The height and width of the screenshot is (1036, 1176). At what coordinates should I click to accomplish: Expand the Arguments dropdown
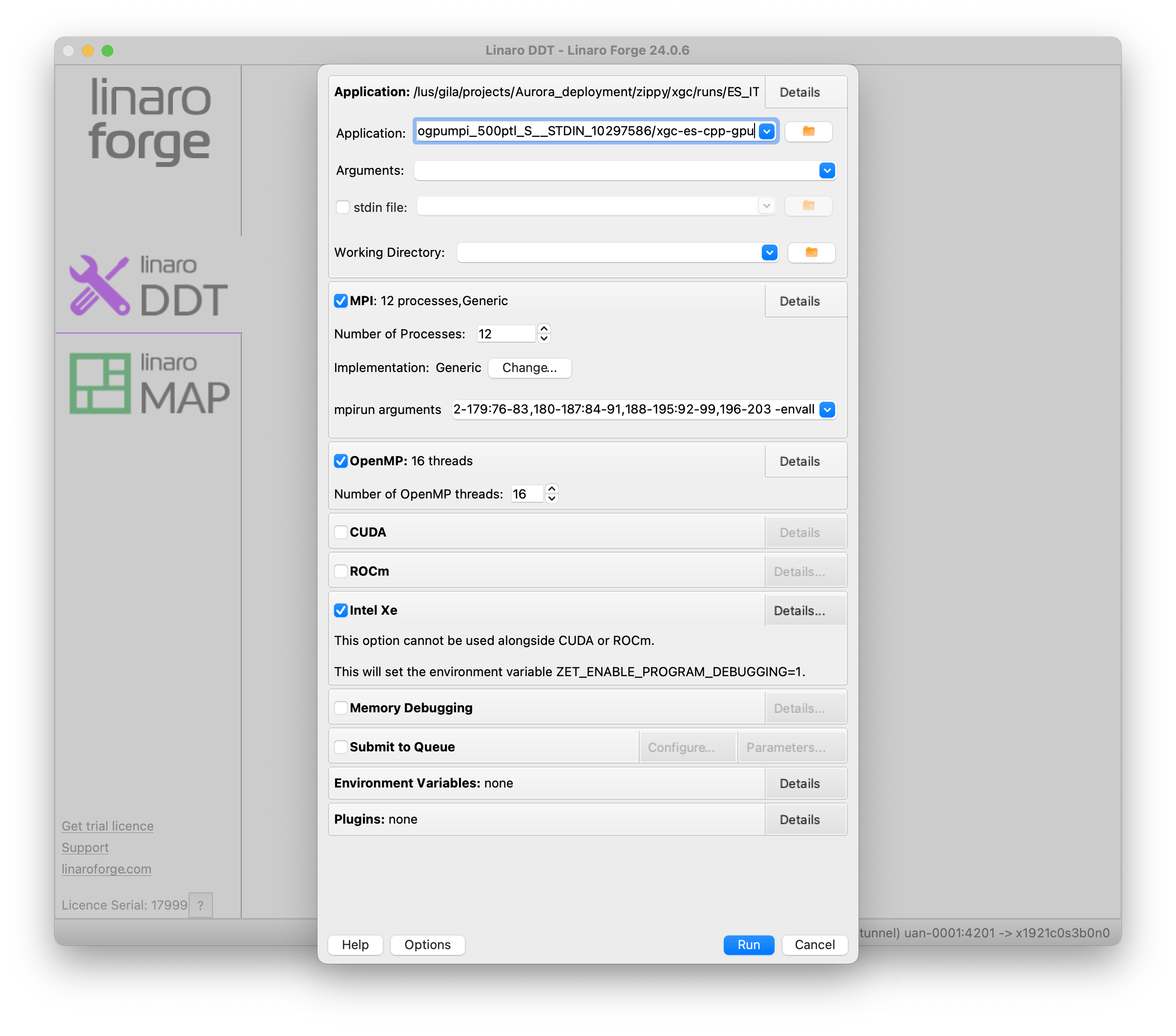point(827,171)
